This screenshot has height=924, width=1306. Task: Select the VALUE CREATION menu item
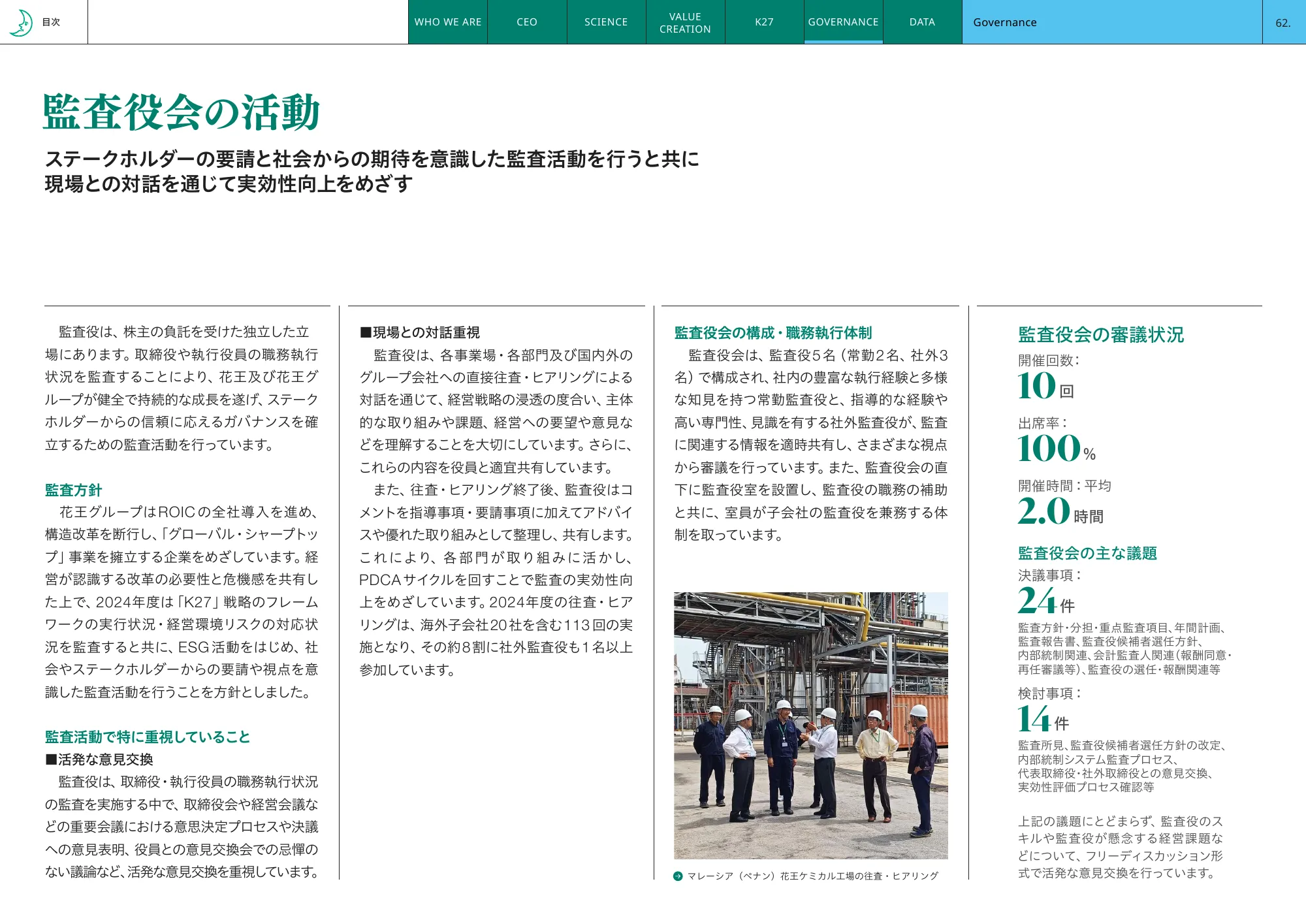point(685,22)
